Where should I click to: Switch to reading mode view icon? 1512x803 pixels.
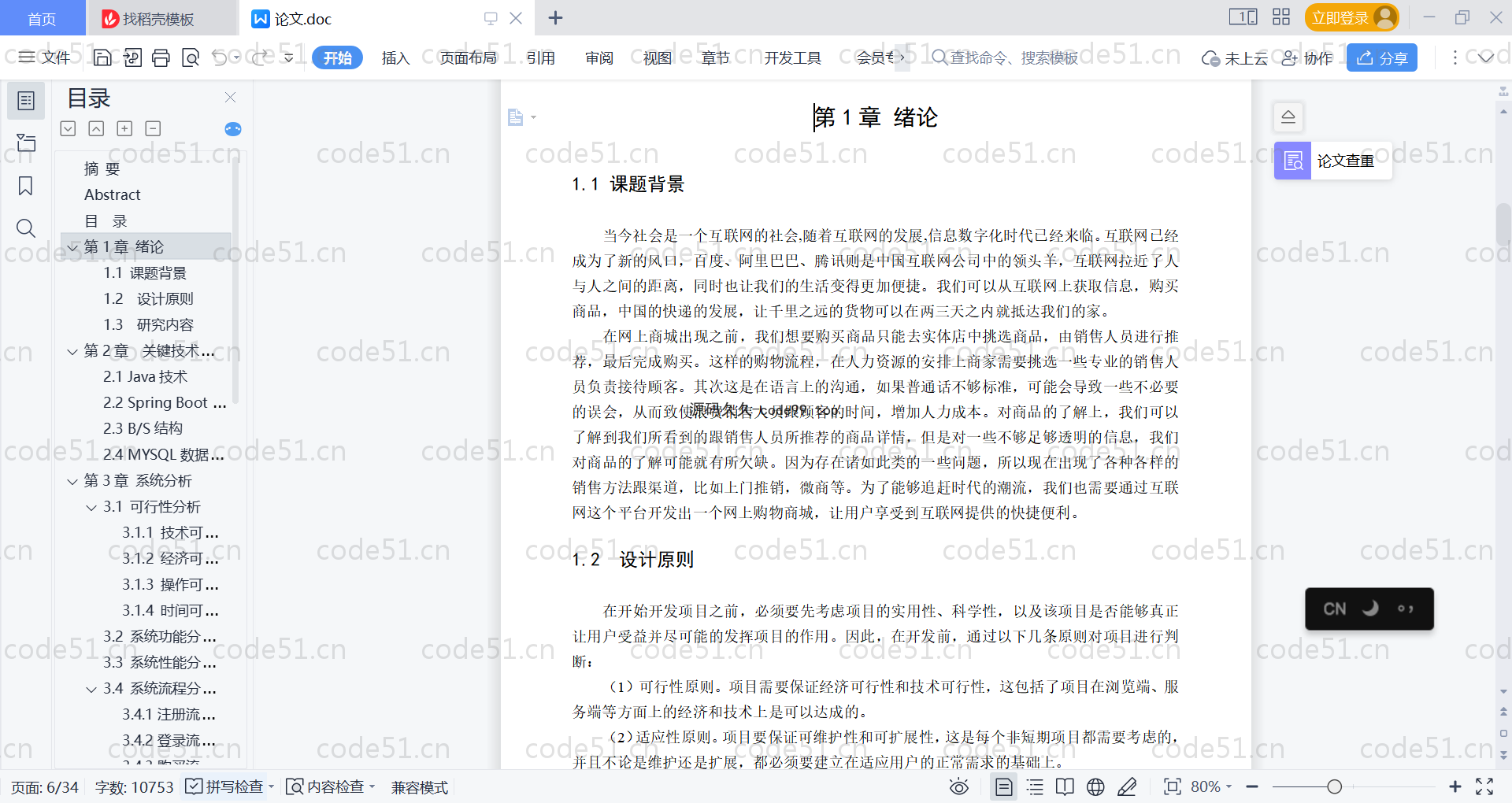1065,786
